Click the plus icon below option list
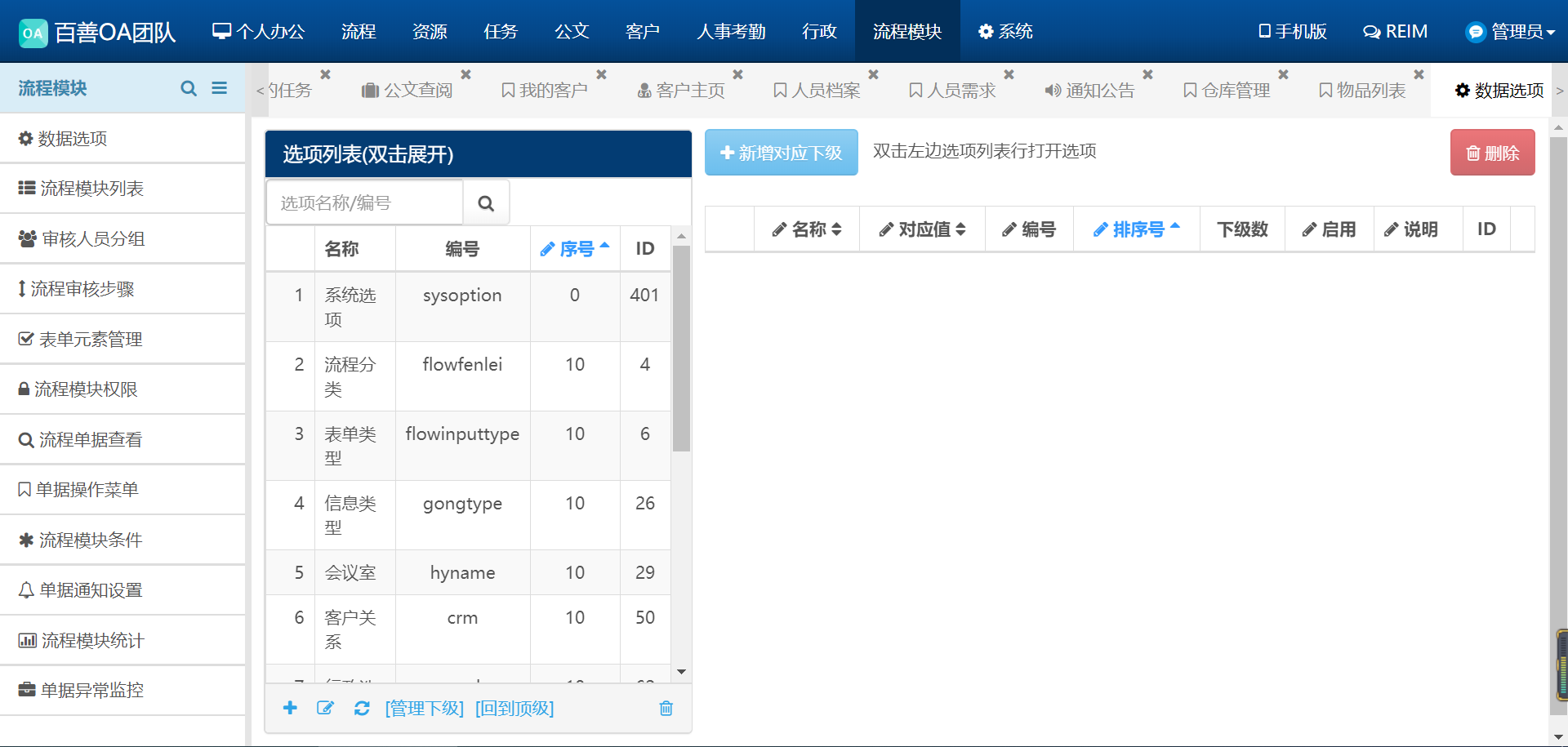The image size is (1568, 747). pyautogui.click(x=290, y=708)
